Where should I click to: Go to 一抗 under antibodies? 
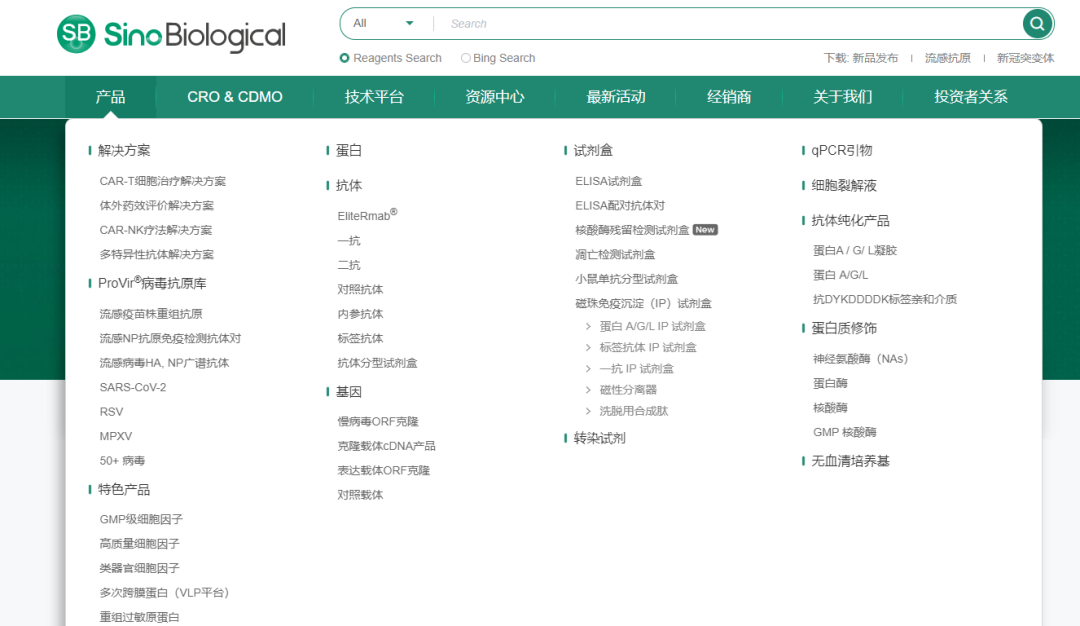[349, 240]
